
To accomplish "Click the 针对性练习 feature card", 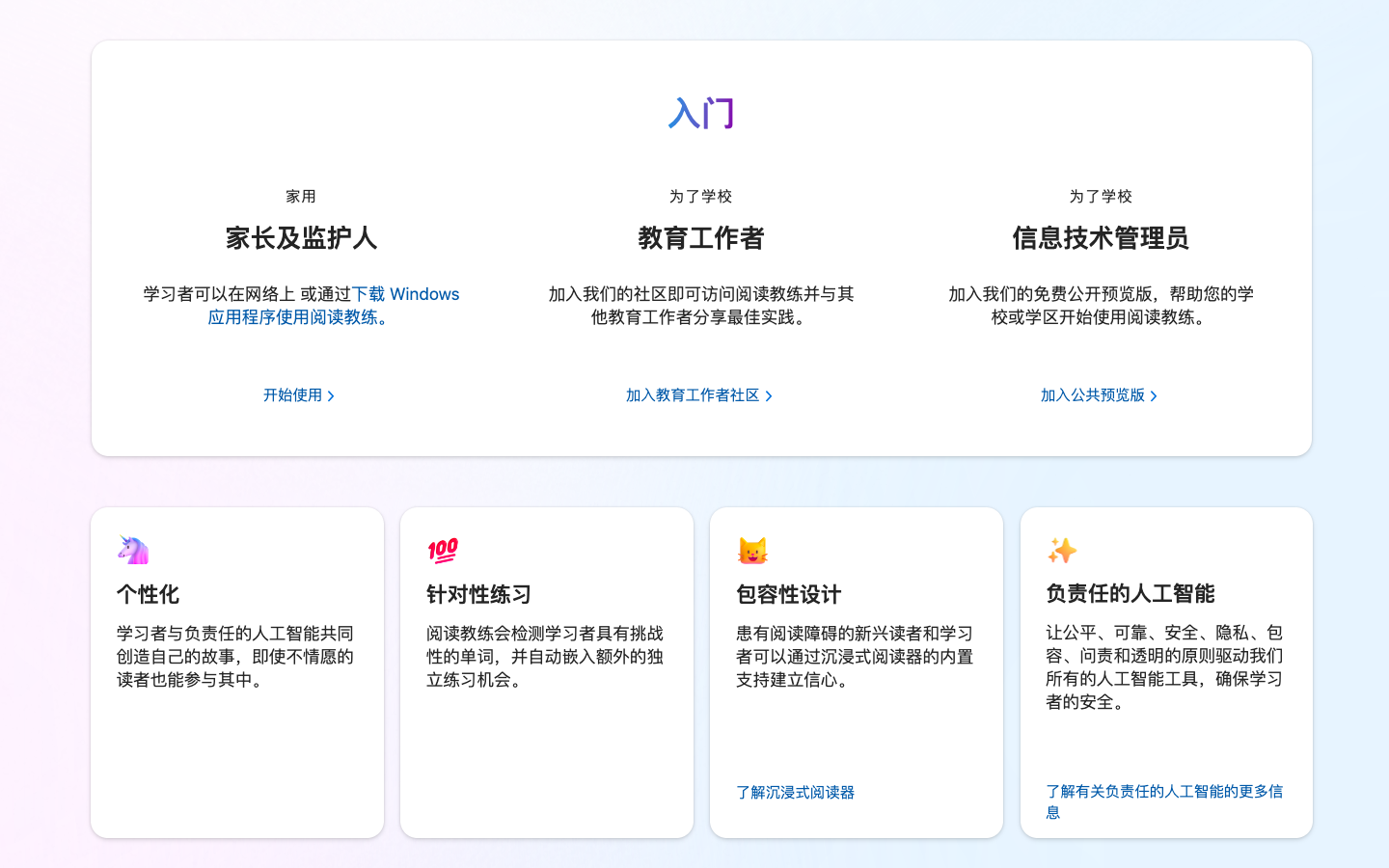I will pos(546,670).
